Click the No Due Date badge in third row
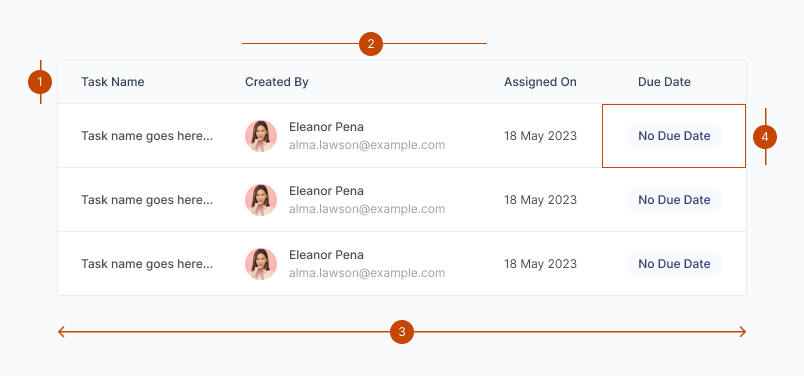The height and width of the screenshot is (376, 804). (674, 264)
